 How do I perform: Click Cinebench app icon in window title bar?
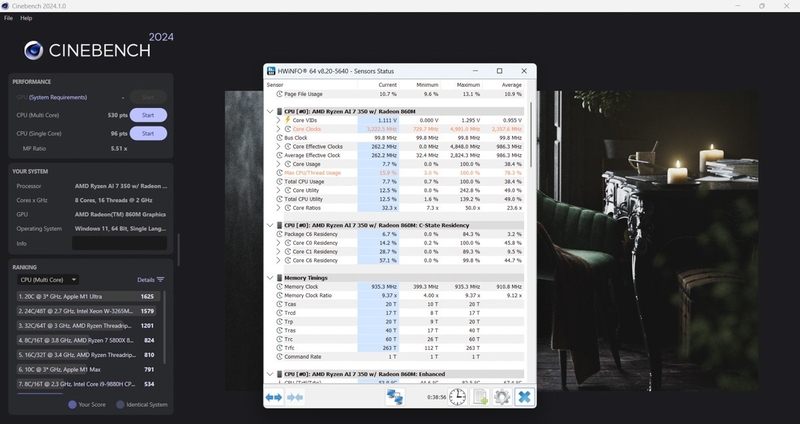[x=5, y=6]
